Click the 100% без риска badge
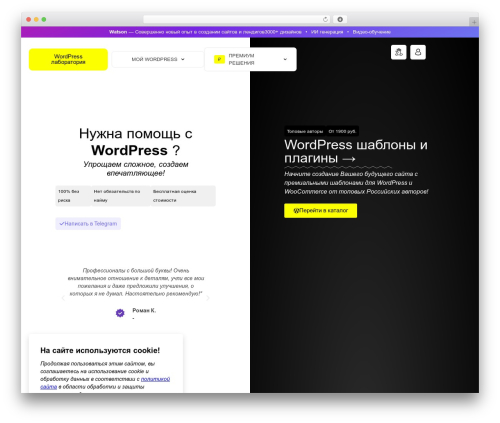Viewport: 500px width, 423px height. 73,196
